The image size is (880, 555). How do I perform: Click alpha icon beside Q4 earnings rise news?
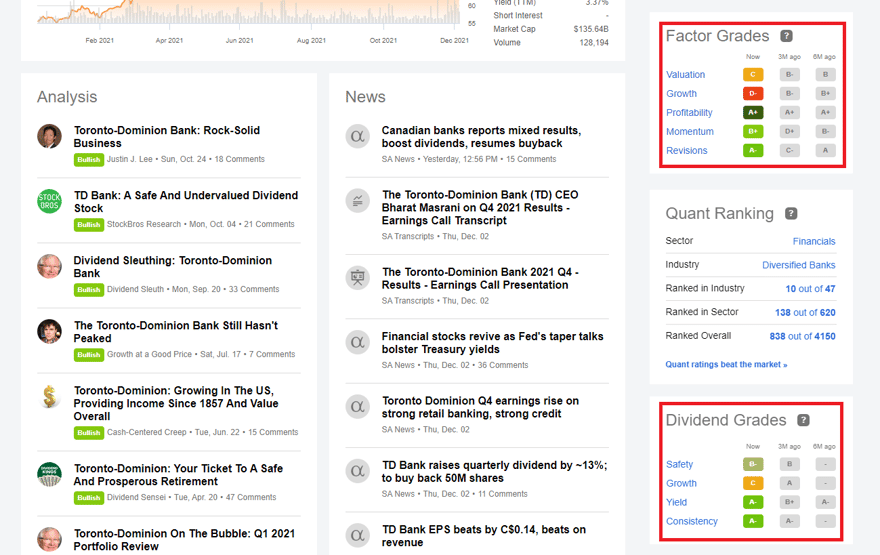[x=358, y=406]
